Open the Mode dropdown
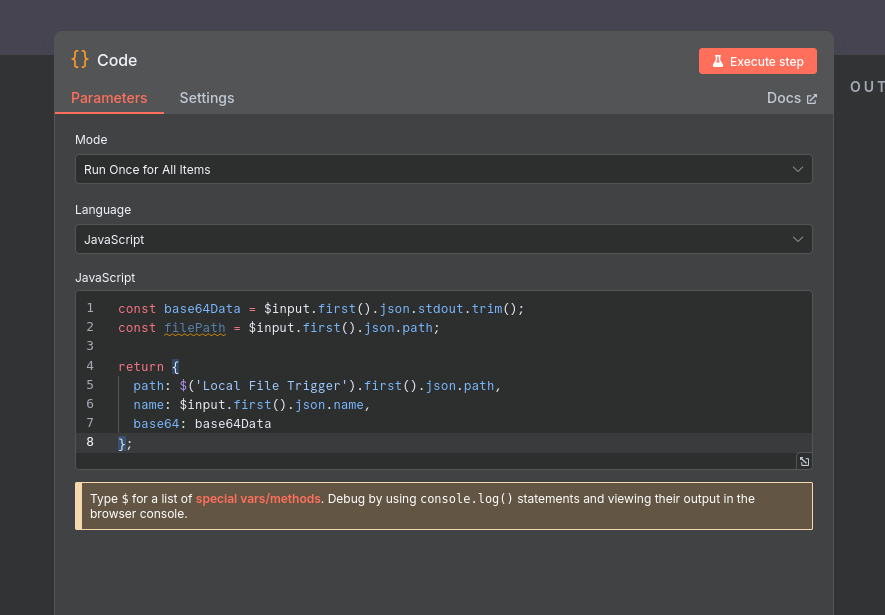 point(444,169)
